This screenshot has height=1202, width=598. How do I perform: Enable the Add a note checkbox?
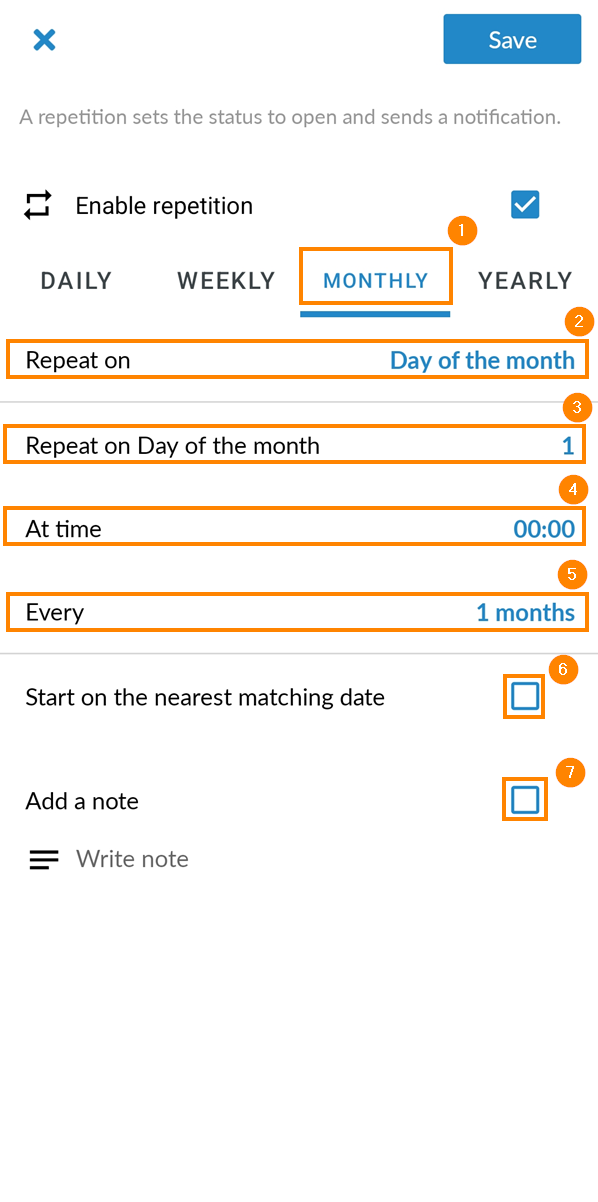tap(525, 799)
